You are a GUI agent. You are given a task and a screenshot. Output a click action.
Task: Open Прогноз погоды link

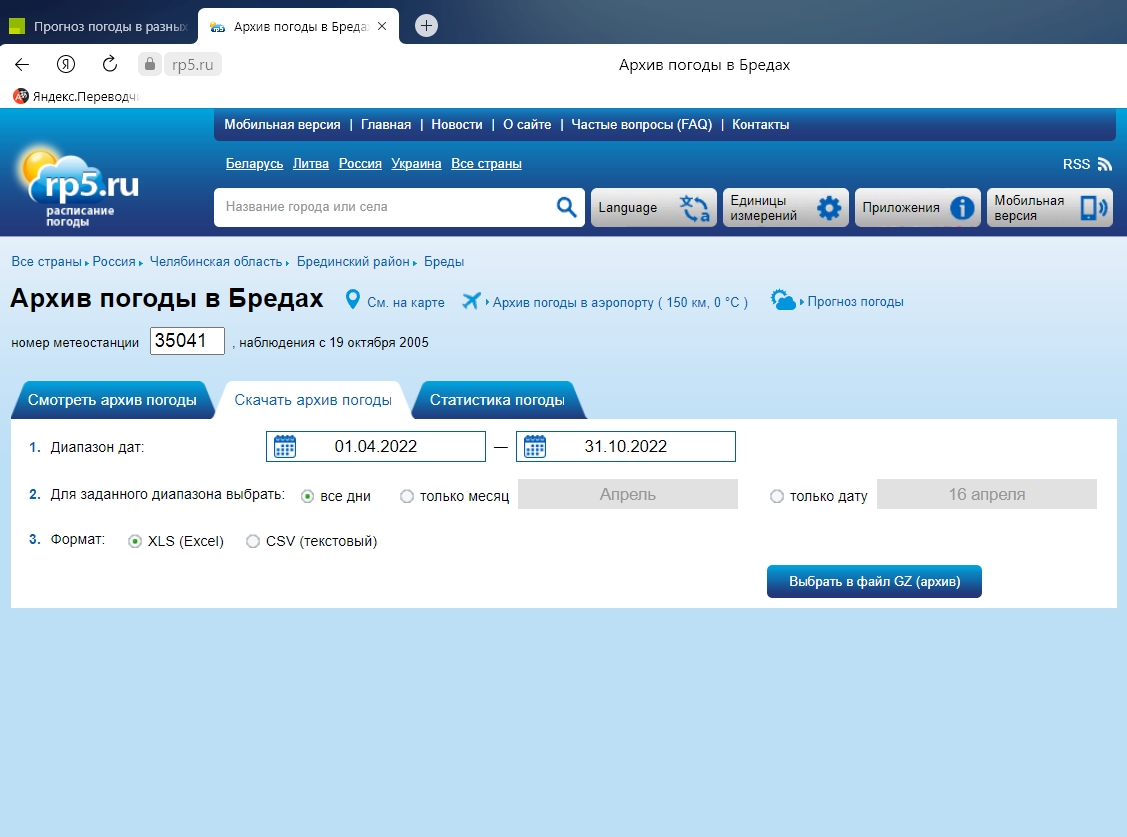(855, 302)
